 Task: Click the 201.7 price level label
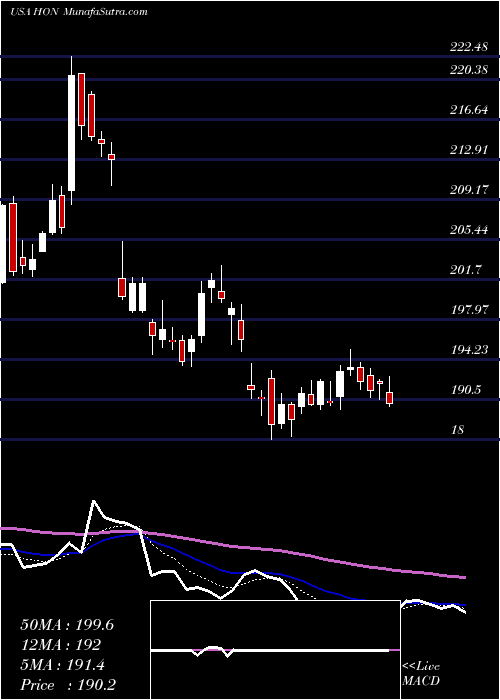tap(465, 270)
